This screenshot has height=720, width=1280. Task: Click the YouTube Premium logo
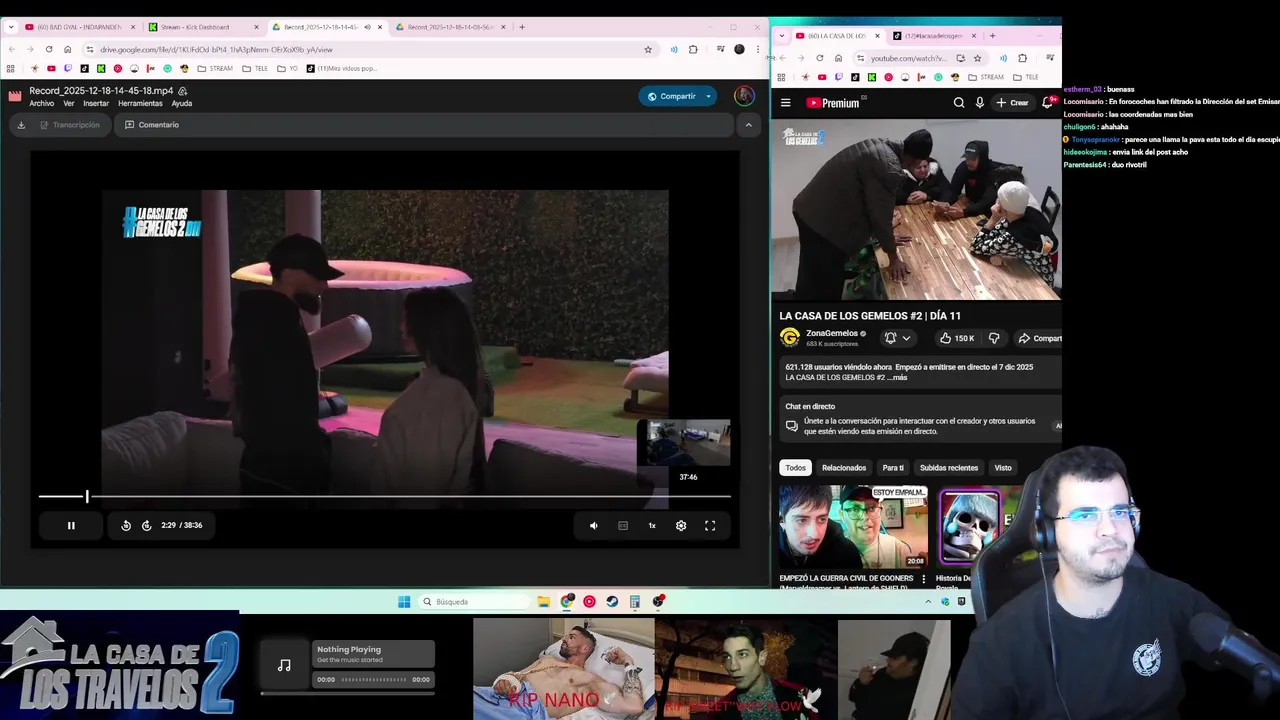833,103
